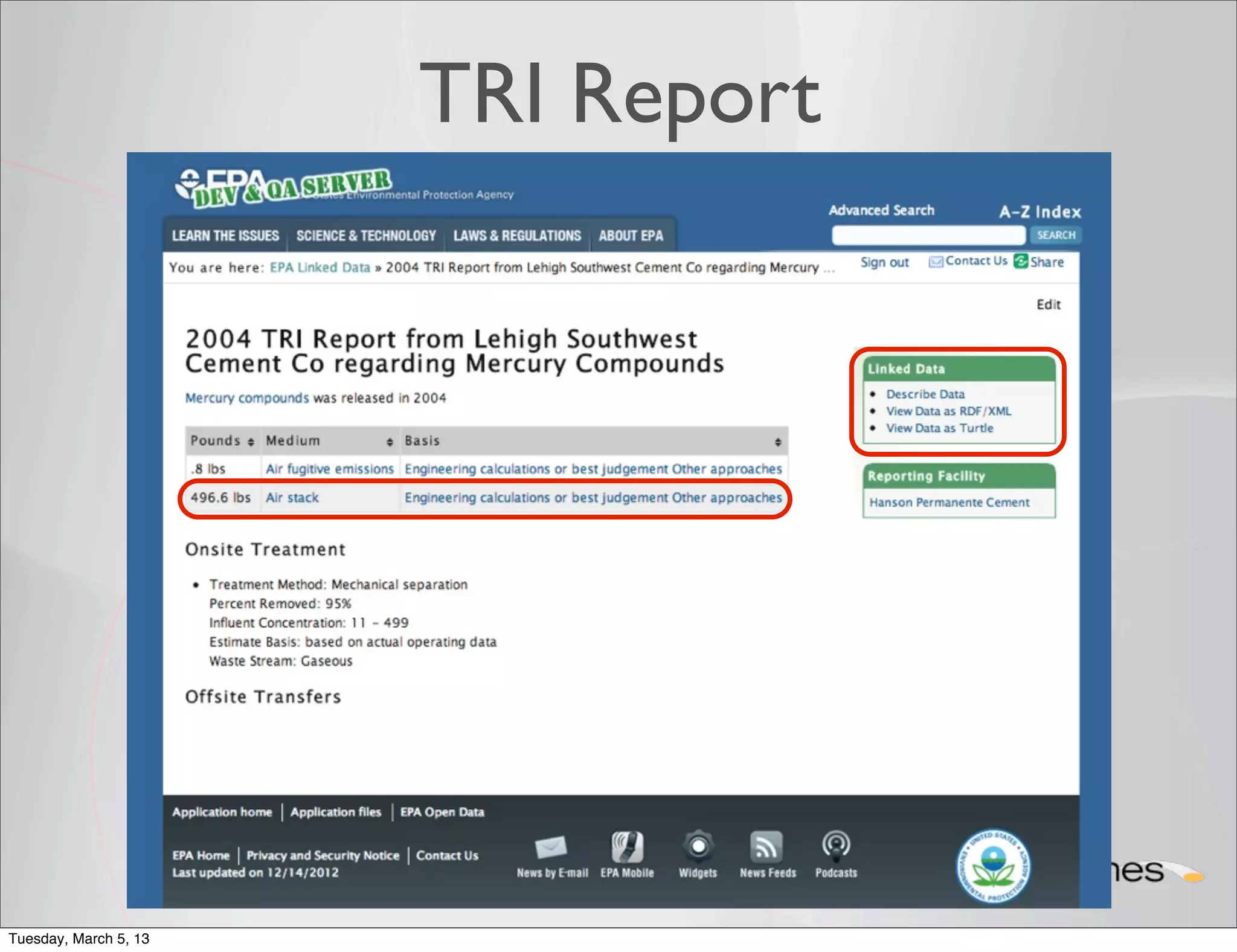Open Air stack medium link
The height and width of the screenshot is (952, 1237).
point(292,498)
